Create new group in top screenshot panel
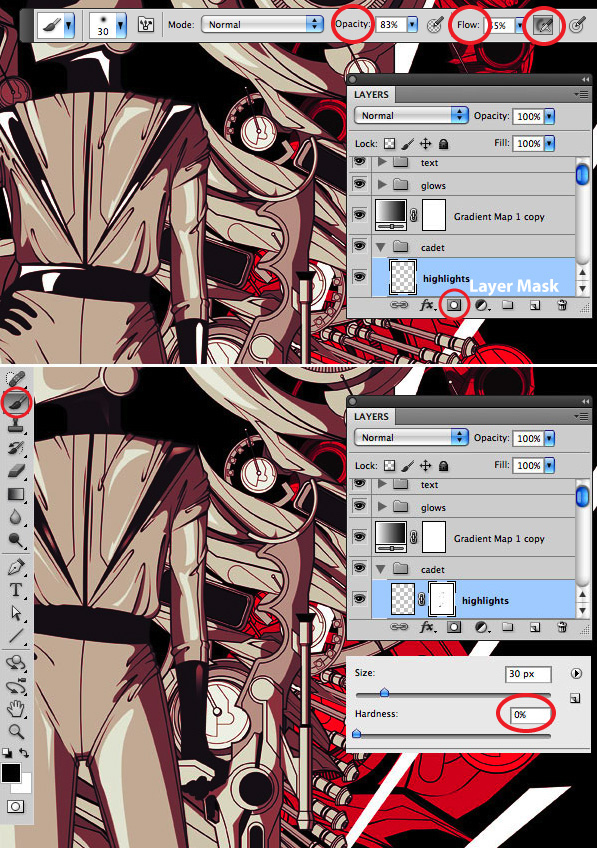Viewport: 597px width, 848px height. pos(507,305)
